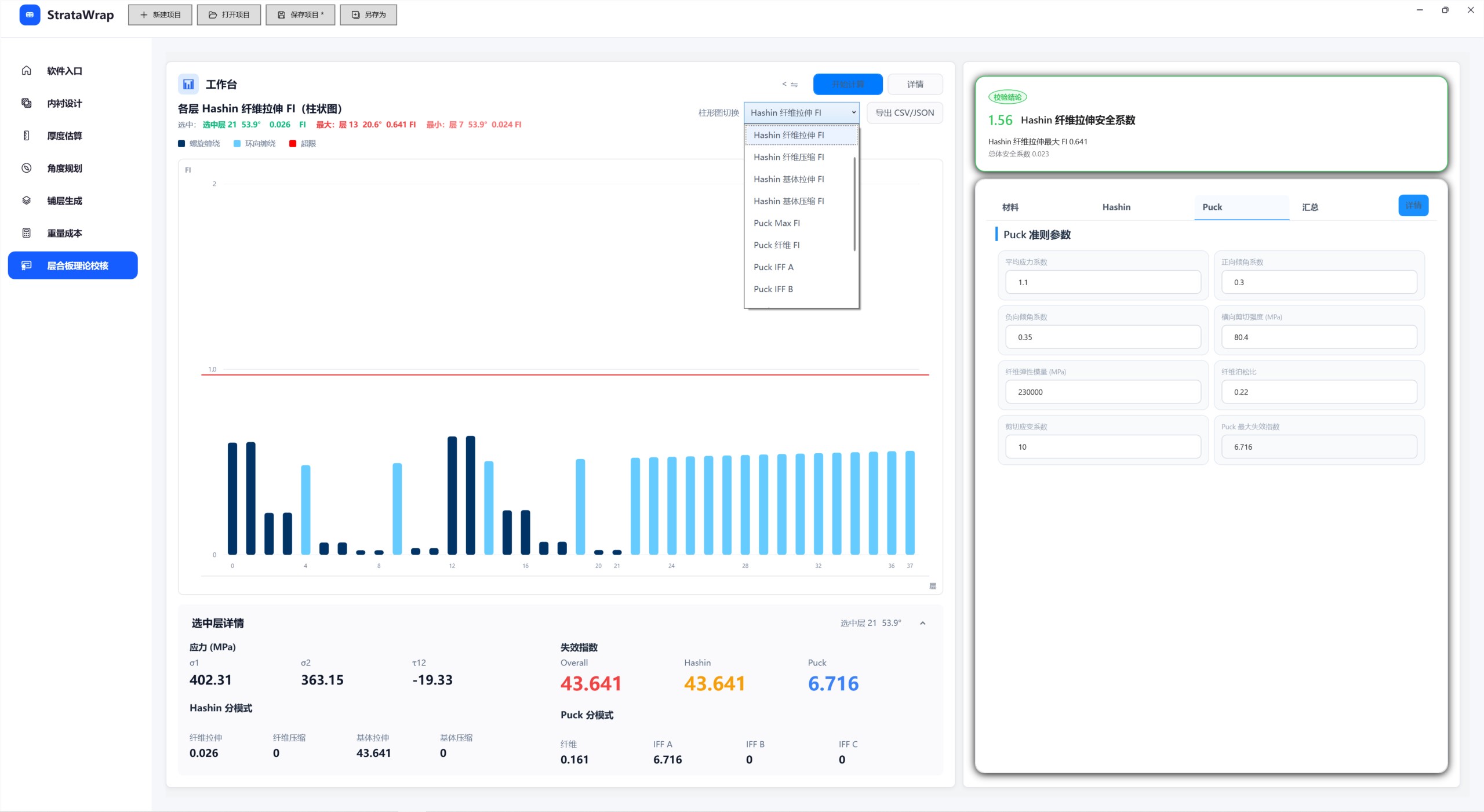Toggle the 环向缠绕 legend series
Screen dimensions: 1484x812
[x=254, y=144]
